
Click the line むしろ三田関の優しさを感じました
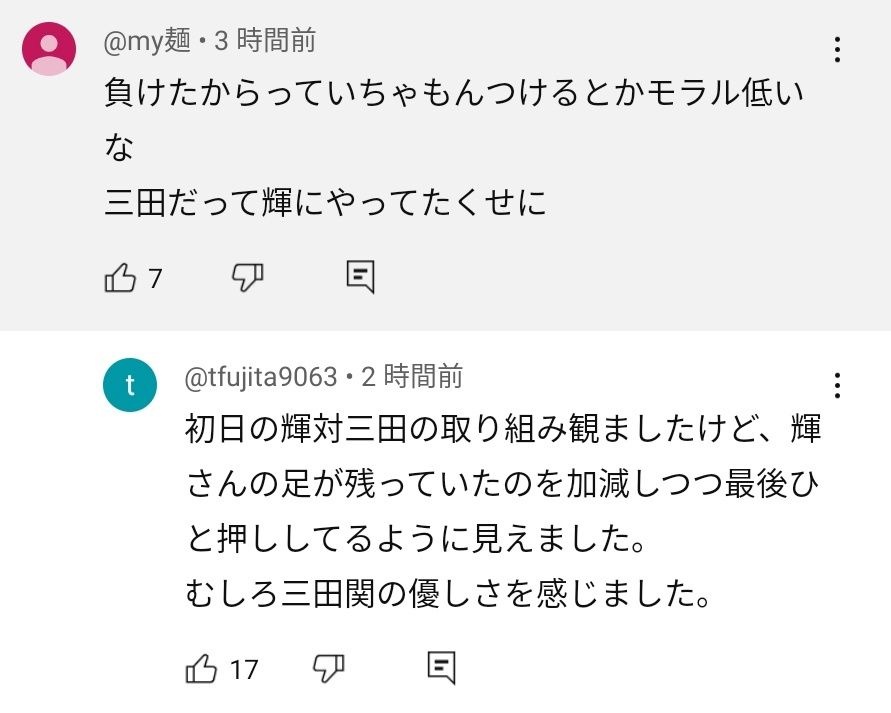[x=449, y=595]
